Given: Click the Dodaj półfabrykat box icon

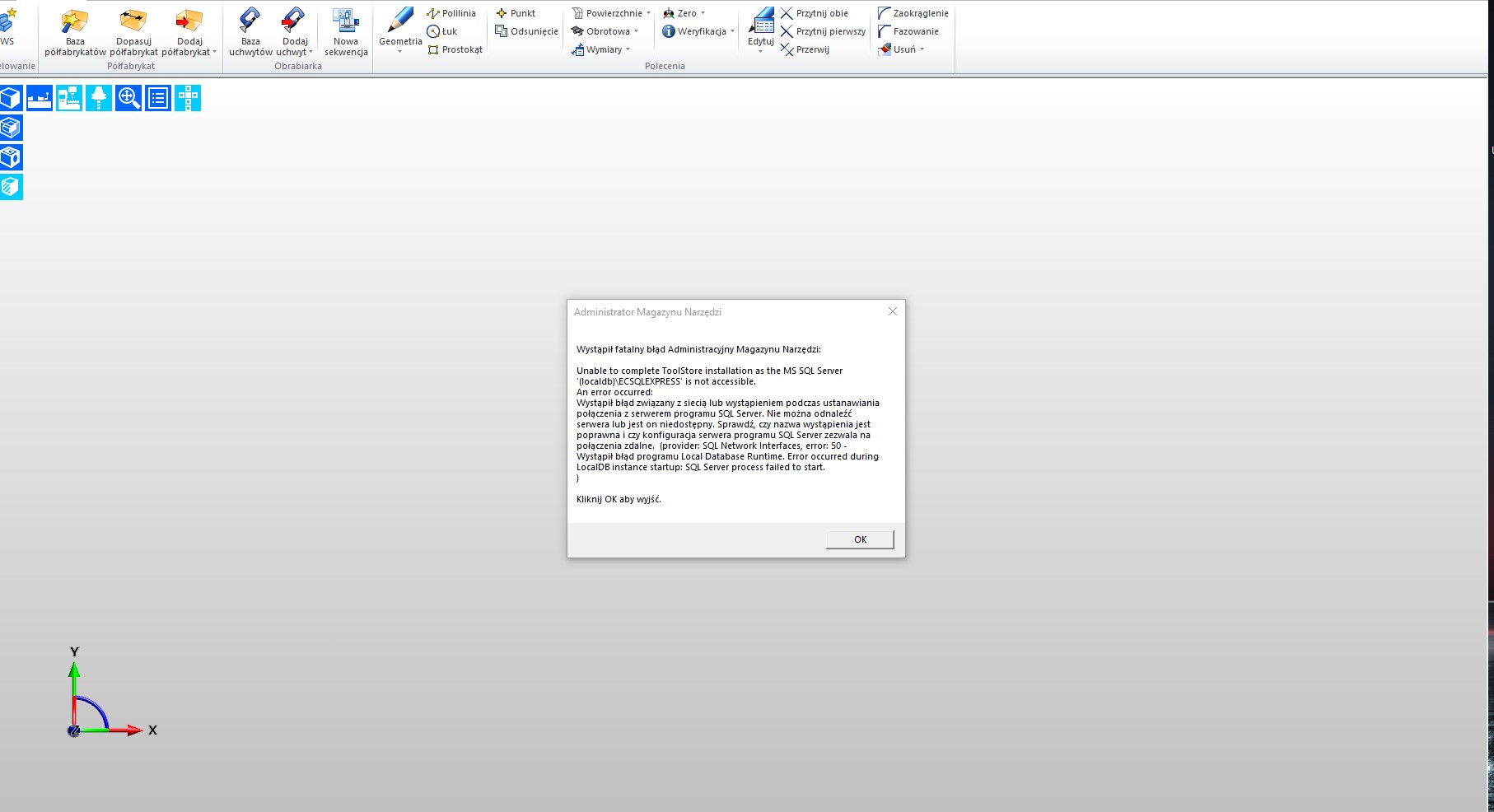Looking at the screenshot, I should pyautogui.click(x=189, y=21).
